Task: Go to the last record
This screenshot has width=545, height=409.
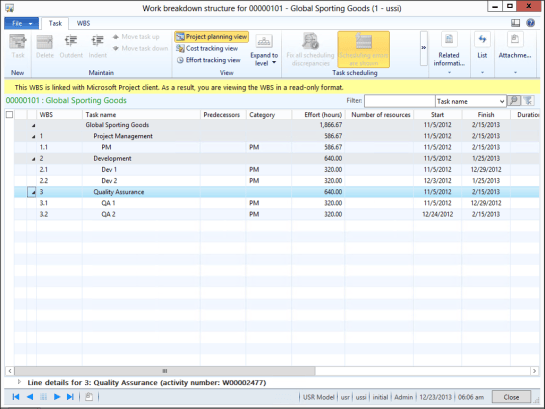Action: [70, 396]
